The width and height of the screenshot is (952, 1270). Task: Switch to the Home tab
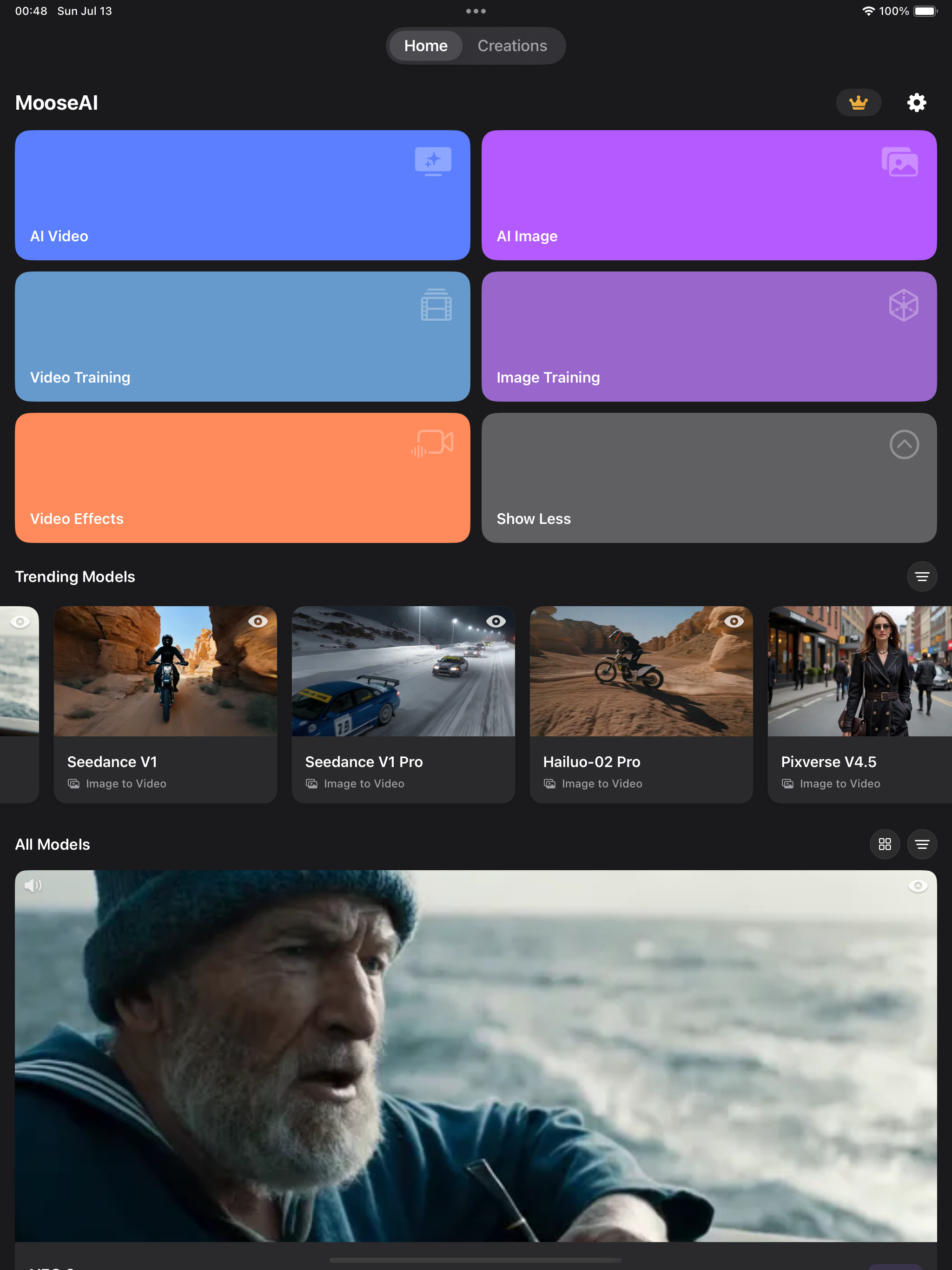coord(425,46)
